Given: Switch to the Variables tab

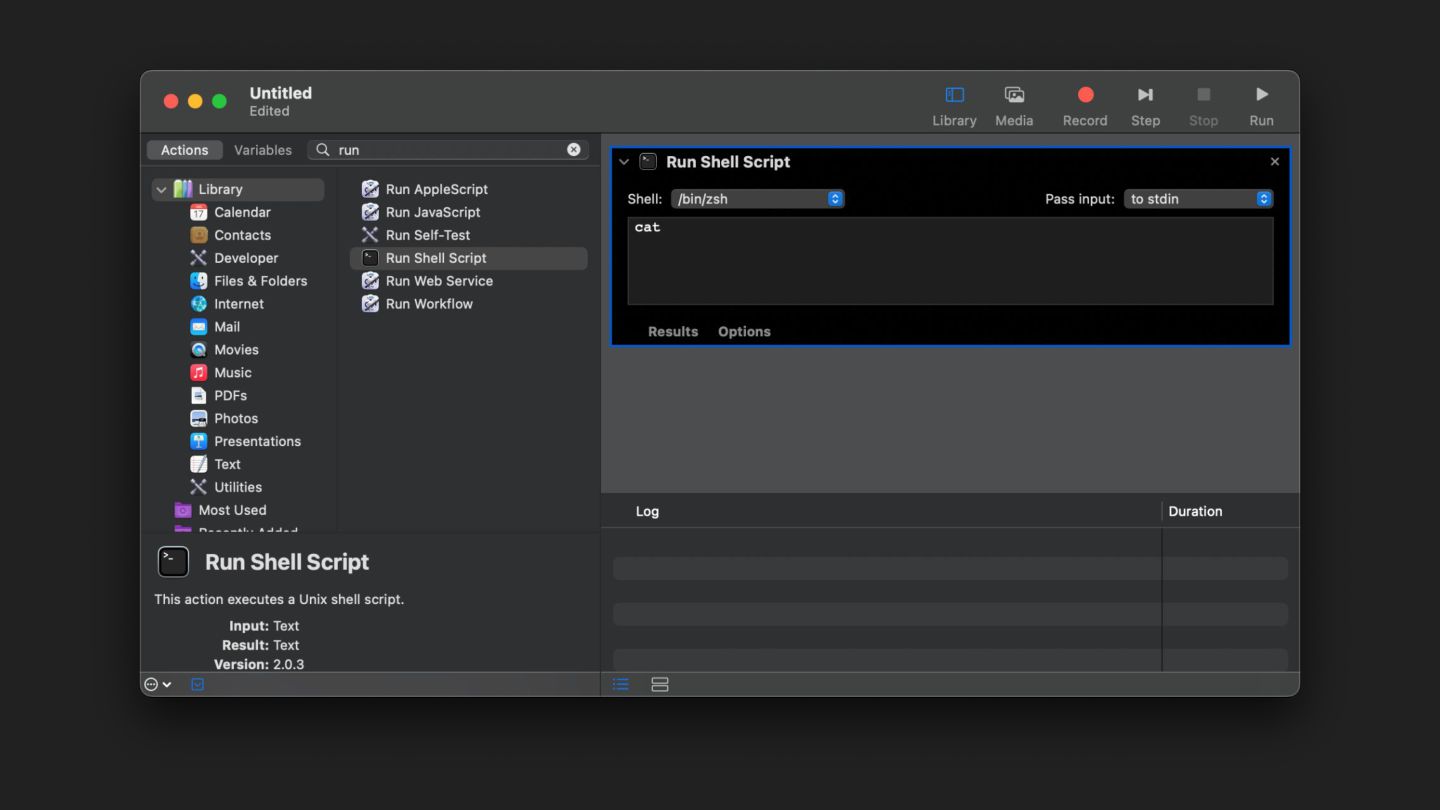Looking at the screenshot, I should point(263,150).
